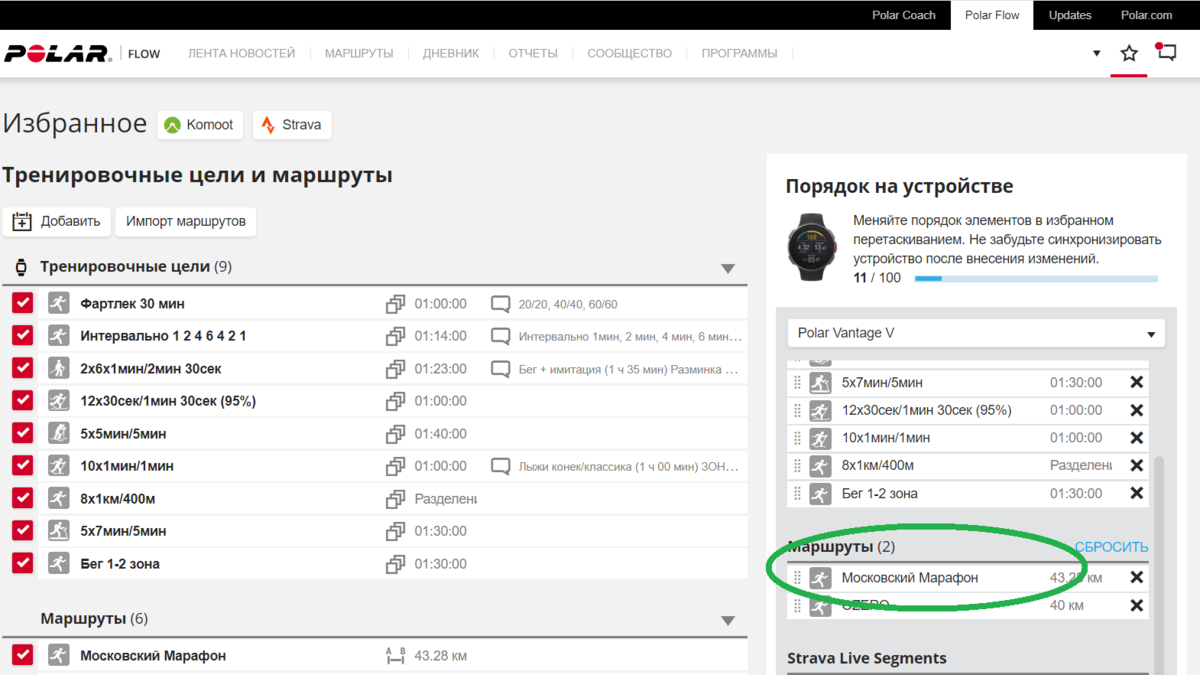
Task: Remove 12х30сек/1мин 30сек from device list
Action: click(1136, 410)
